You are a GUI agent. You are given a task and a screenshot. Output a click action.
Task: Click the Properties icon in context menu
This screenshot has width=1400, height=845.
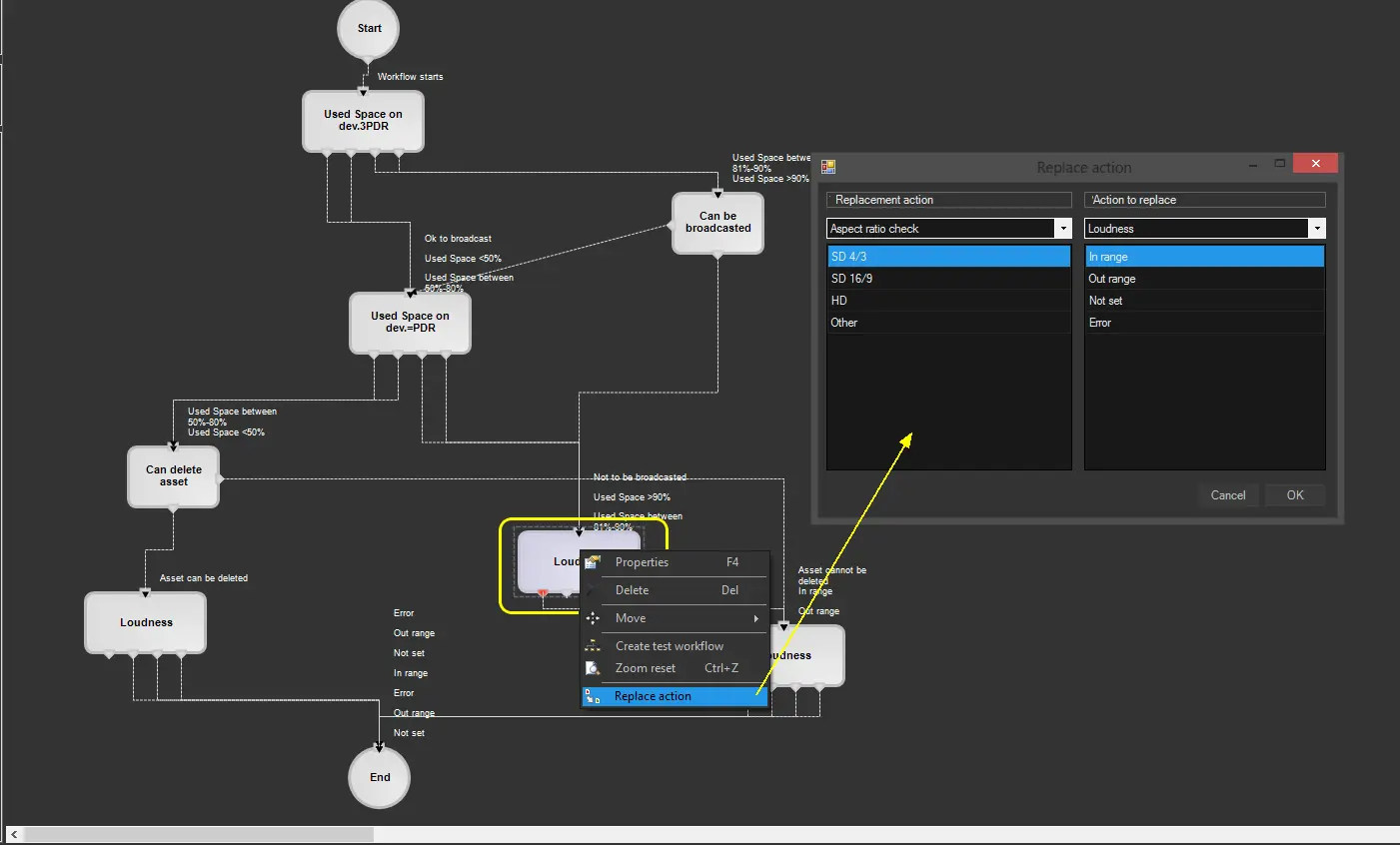click(593, 562)
